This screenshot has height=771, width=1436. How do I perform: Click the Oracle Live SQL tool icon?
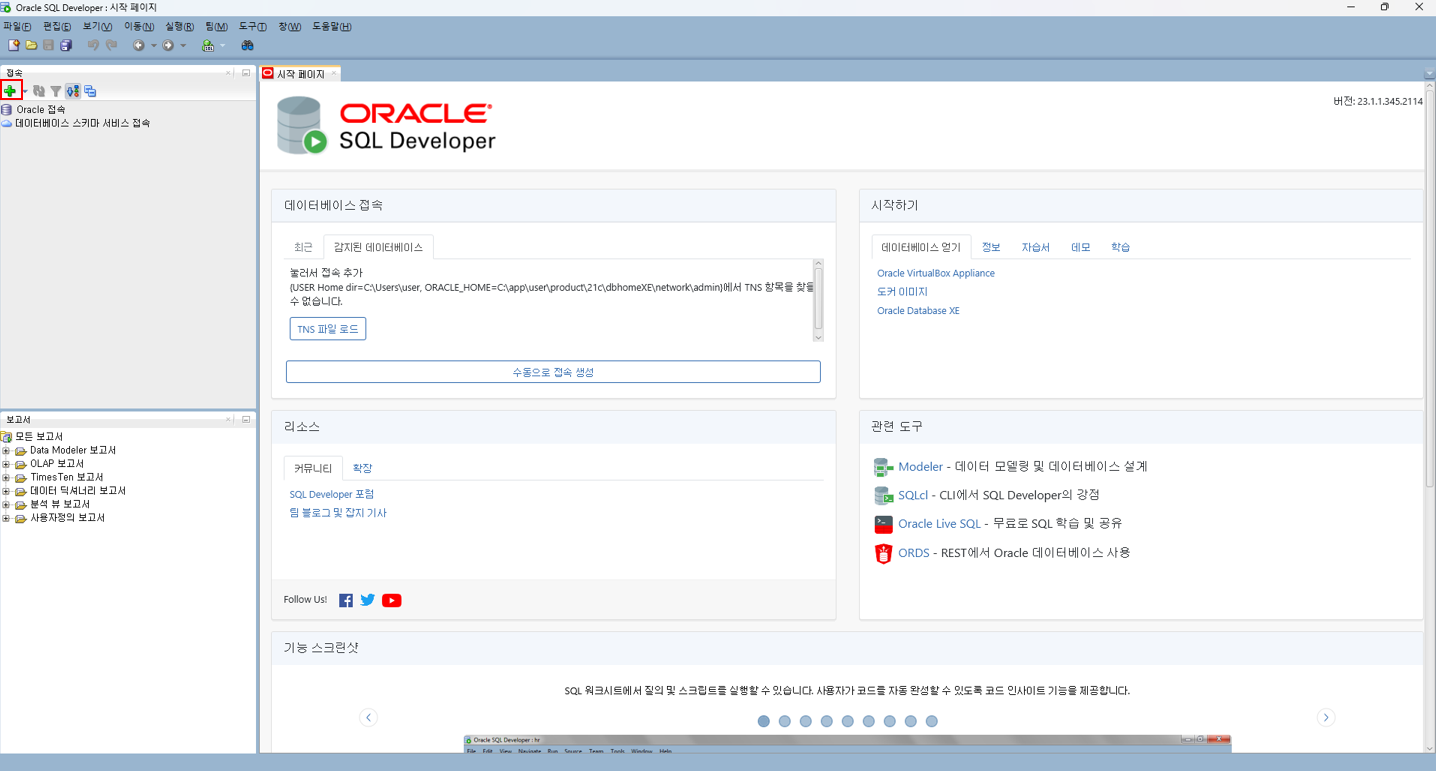coord(883,524)
